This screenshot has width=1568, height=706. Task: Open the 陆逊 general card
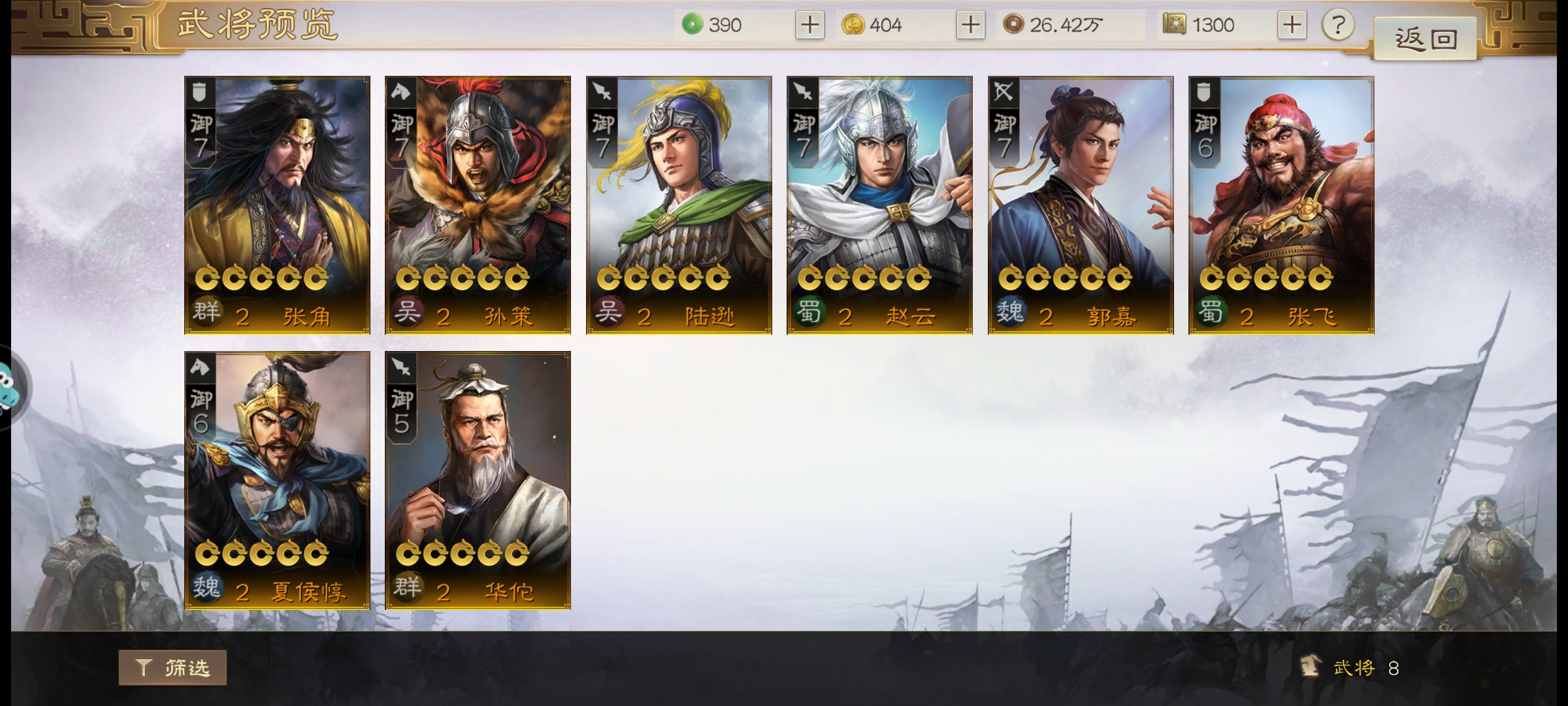point(679,205)
